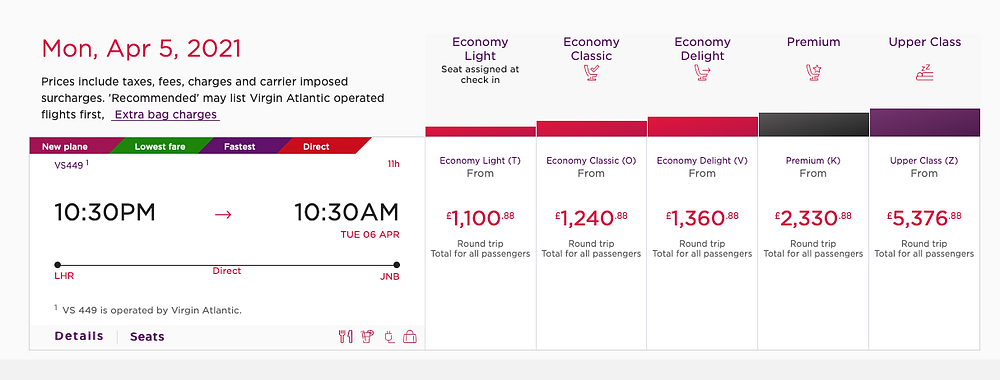Click the Upper Class flat-bed icon
This screenshot has width=1000, height=380.
924,73
